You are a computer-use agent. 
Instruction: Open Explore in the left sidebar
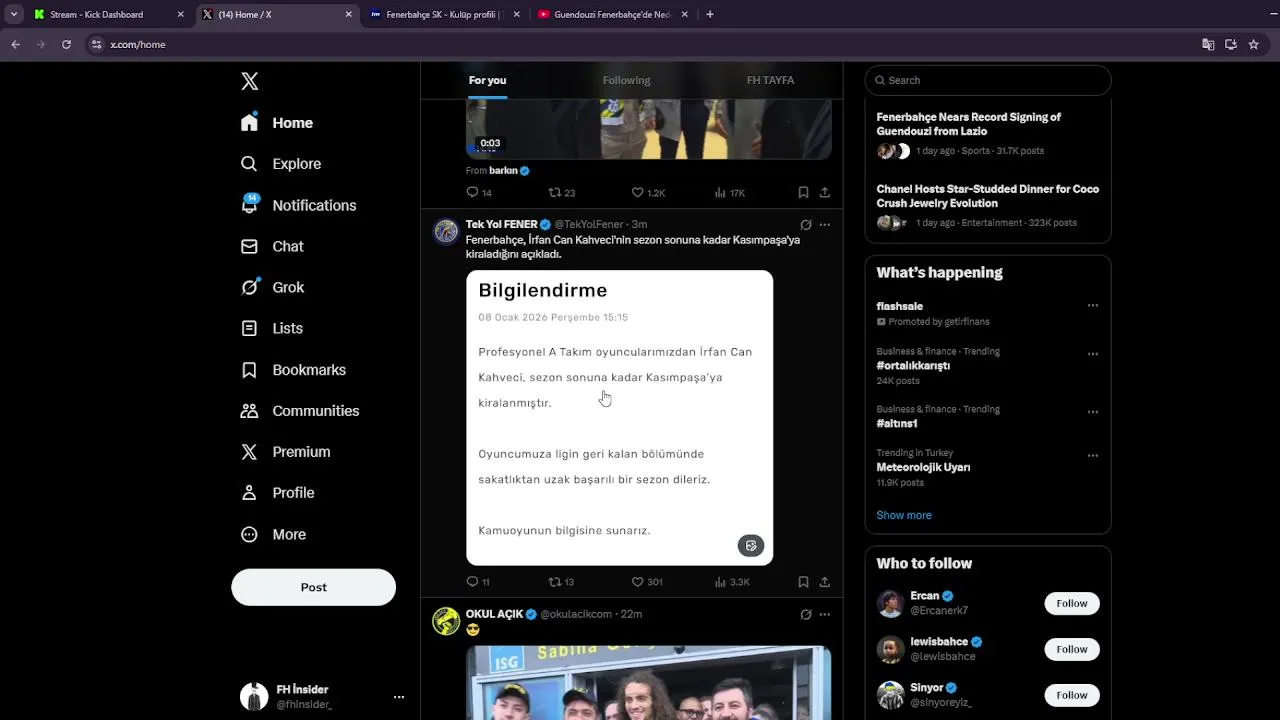(x=282, y=164)
